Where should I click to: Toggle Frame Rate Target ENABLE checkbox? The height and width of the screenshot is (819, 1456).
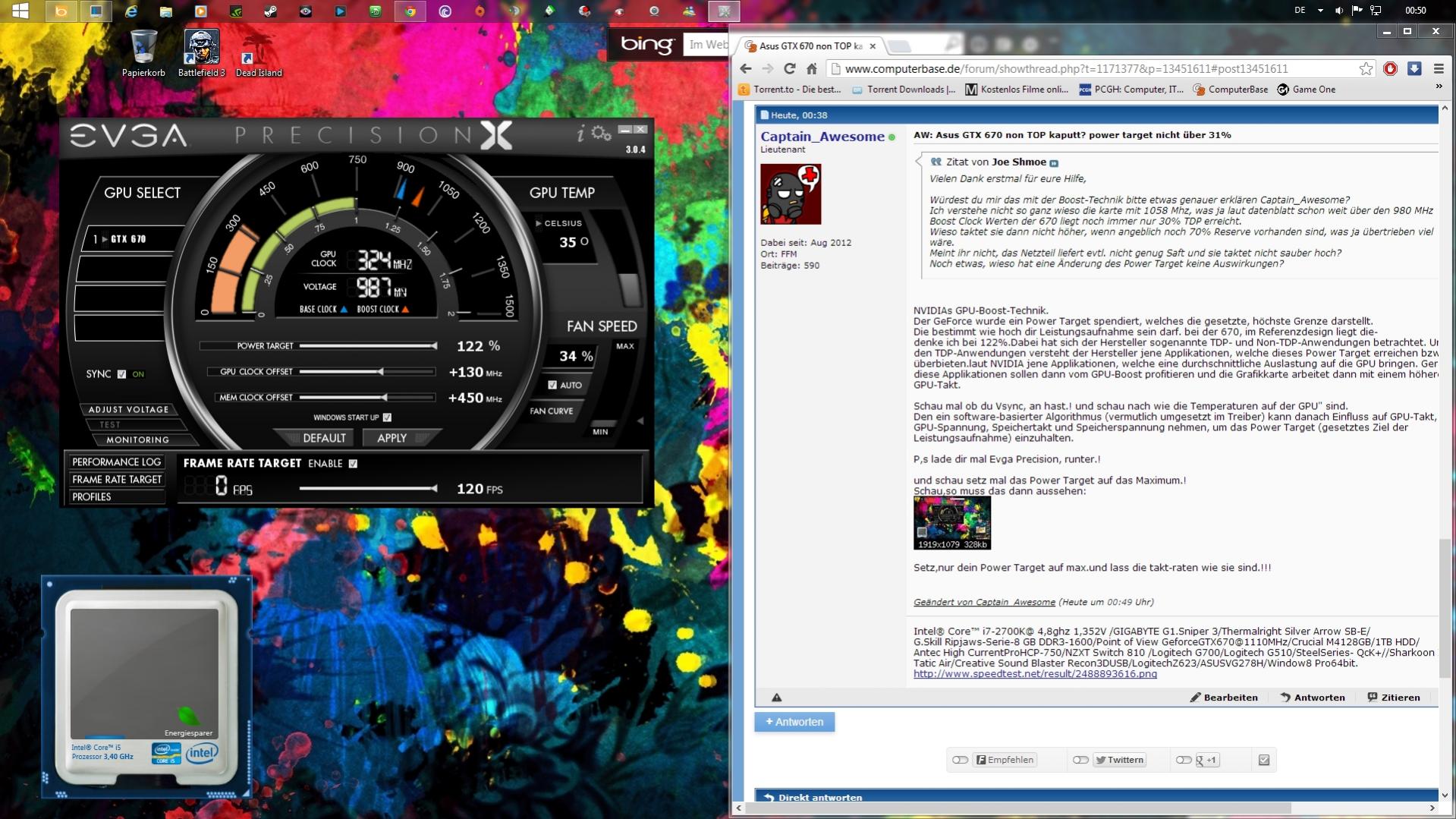tap(353, 464)
